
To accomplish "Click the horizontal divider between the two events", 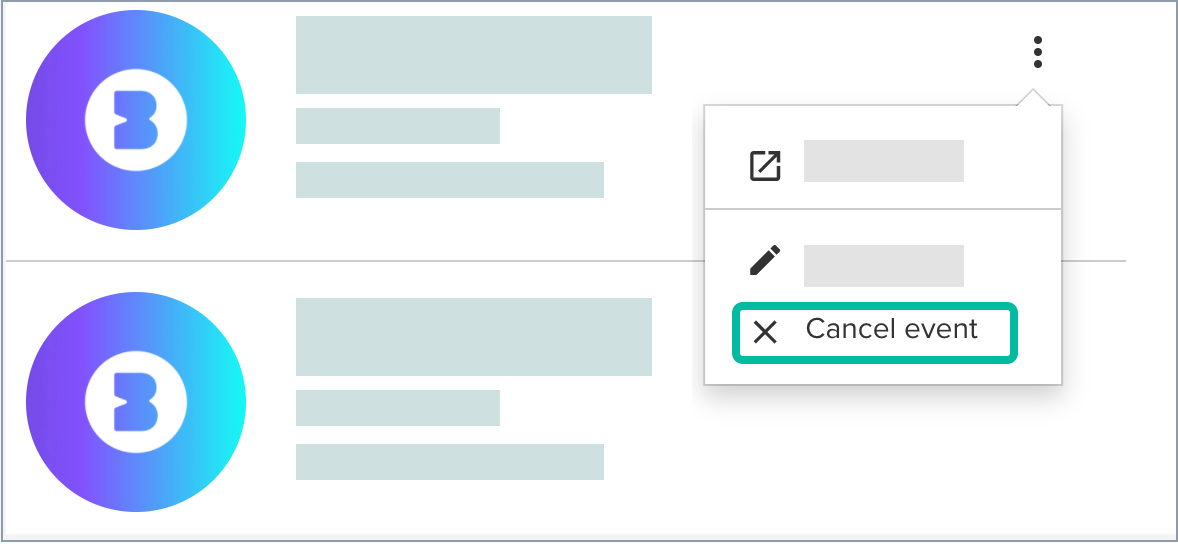I will coord(350,261).
